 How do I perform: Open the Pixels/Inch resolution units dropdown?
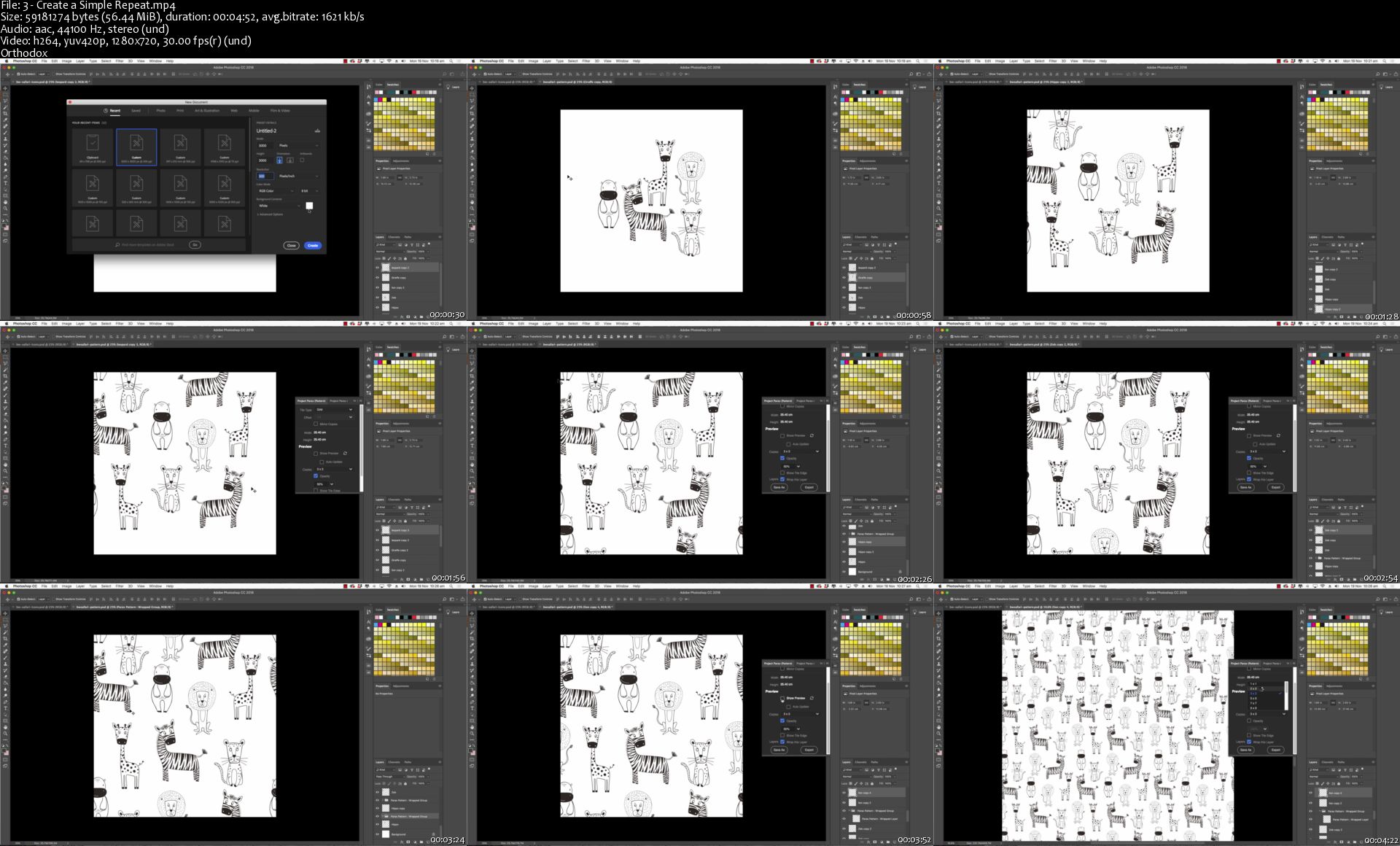pos(299,176)
